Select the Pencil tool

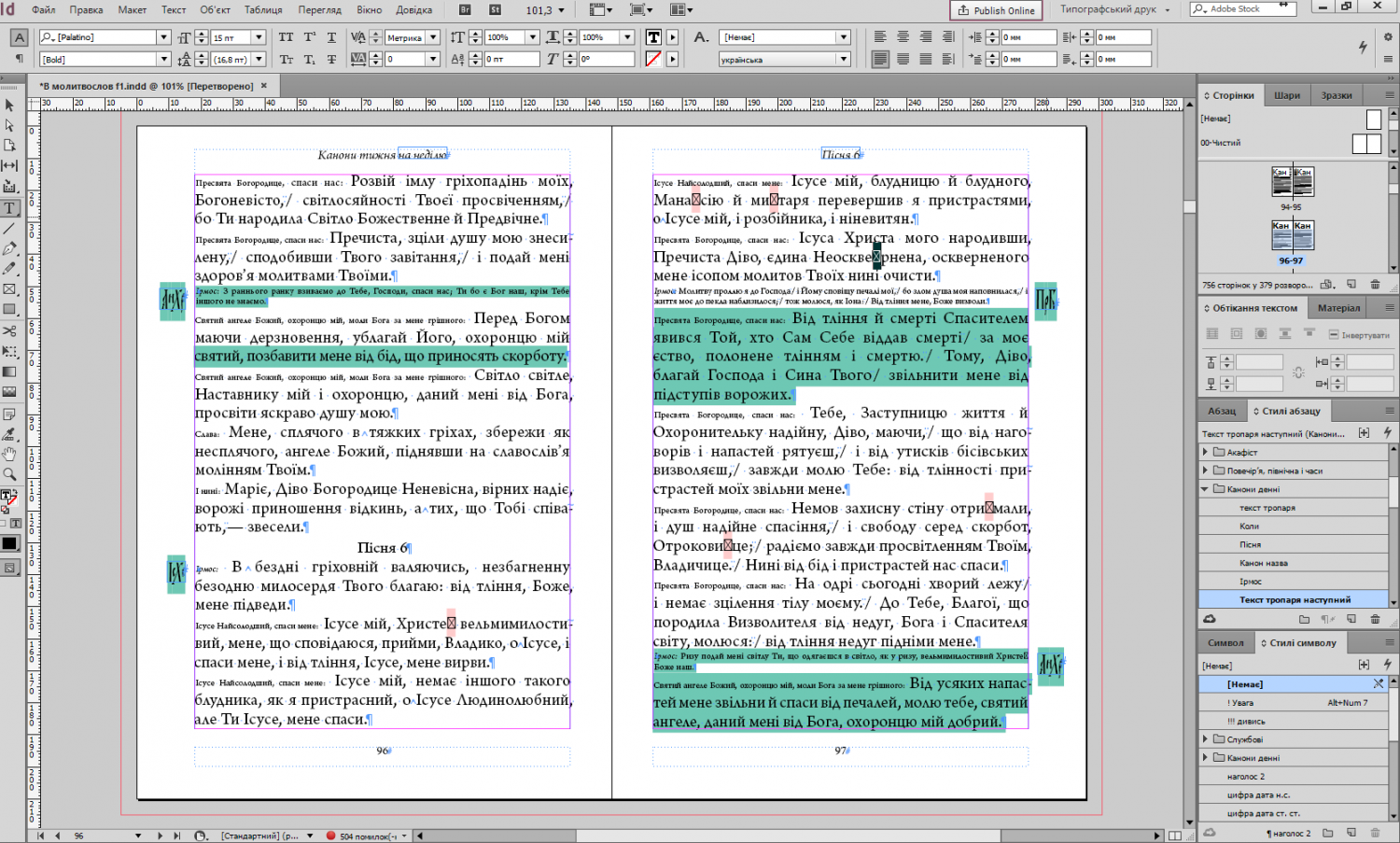[10, 269]
